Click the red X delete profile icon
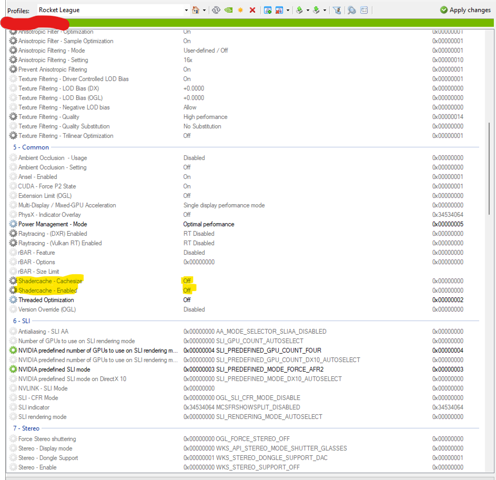This screenshot has width=496, height=480. pyautogui.click(x=252, y=10)
